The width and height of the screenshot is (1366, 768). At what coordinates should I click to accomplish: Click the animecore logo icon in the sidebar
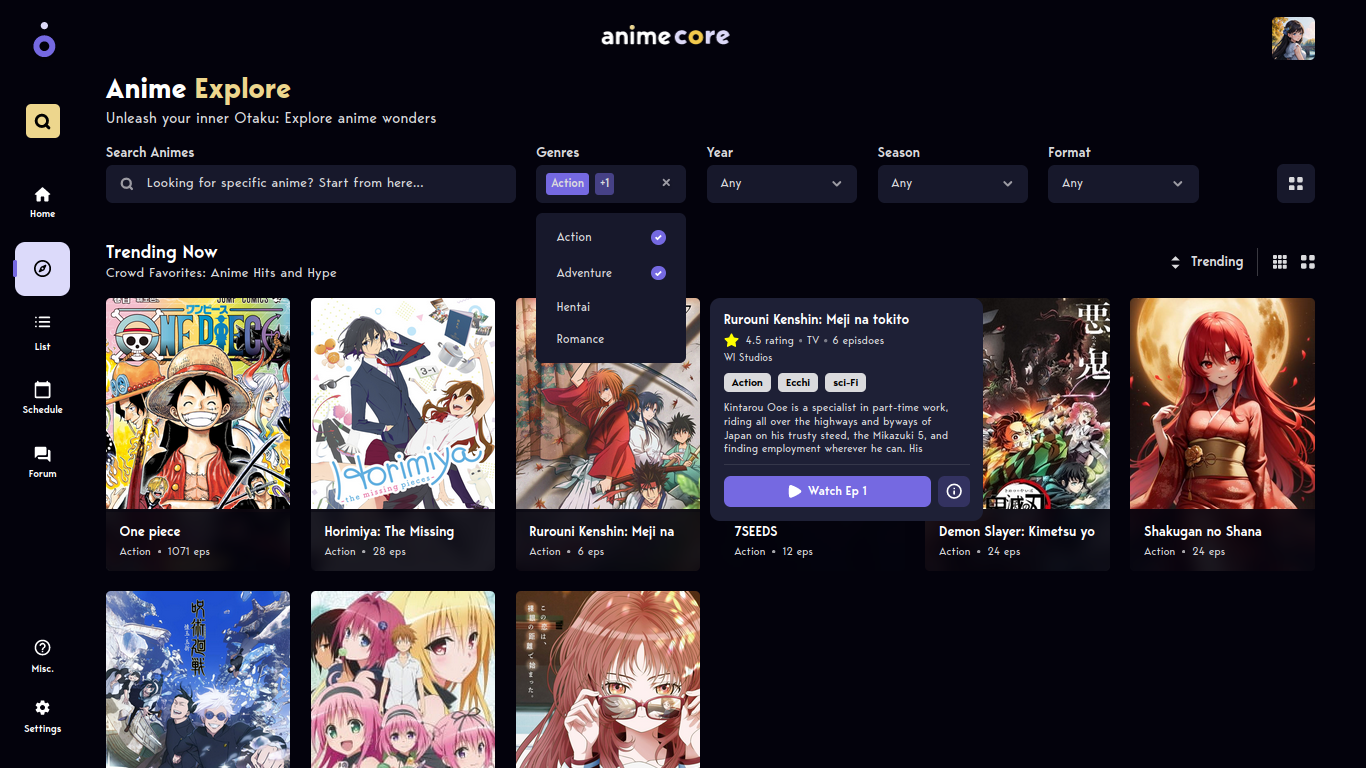(44, 40)
